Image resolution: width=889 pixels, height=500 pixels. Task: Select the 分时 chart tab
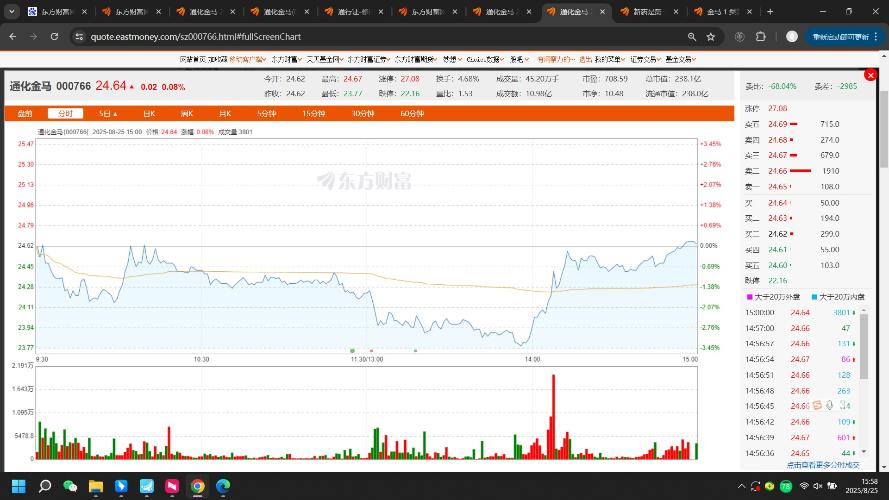pyautogui.click(x=66, y=113)
